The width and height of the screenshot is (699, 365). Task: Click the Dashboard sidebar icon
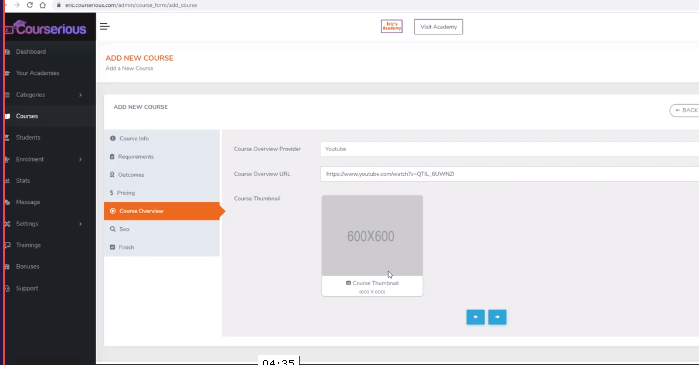7,52
